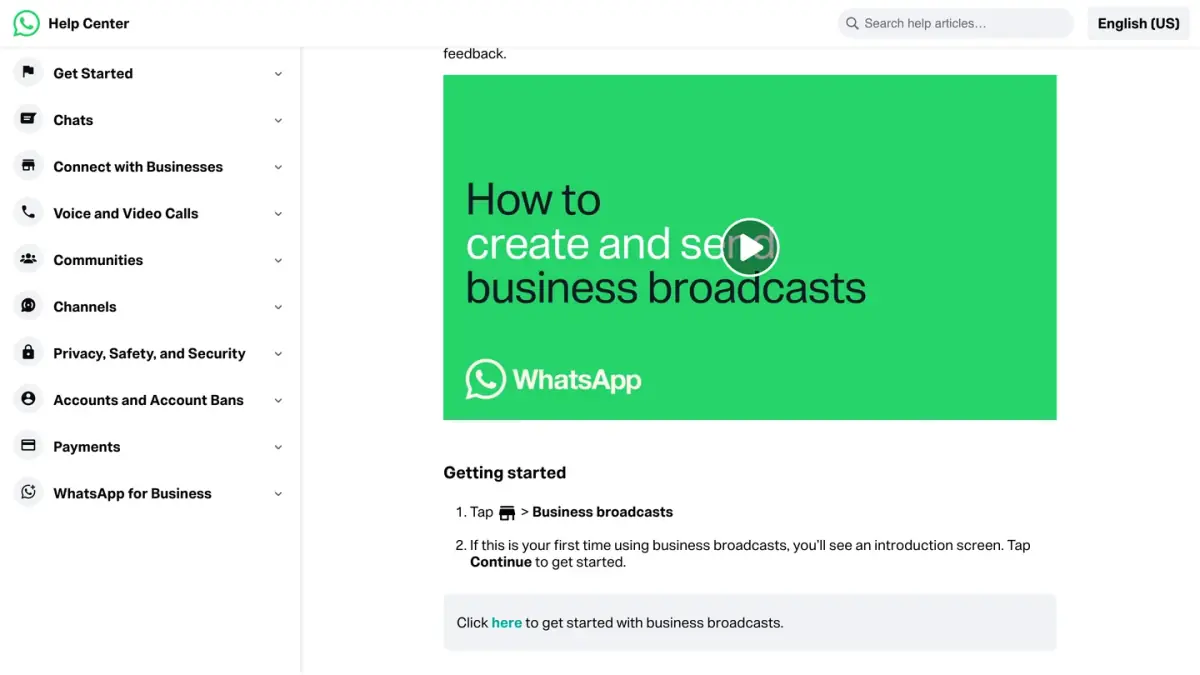Viewport: 1200px width, 675px height.
Task: Expand the Privacy, Safety, and Security chevron
Action: point(278,354)
